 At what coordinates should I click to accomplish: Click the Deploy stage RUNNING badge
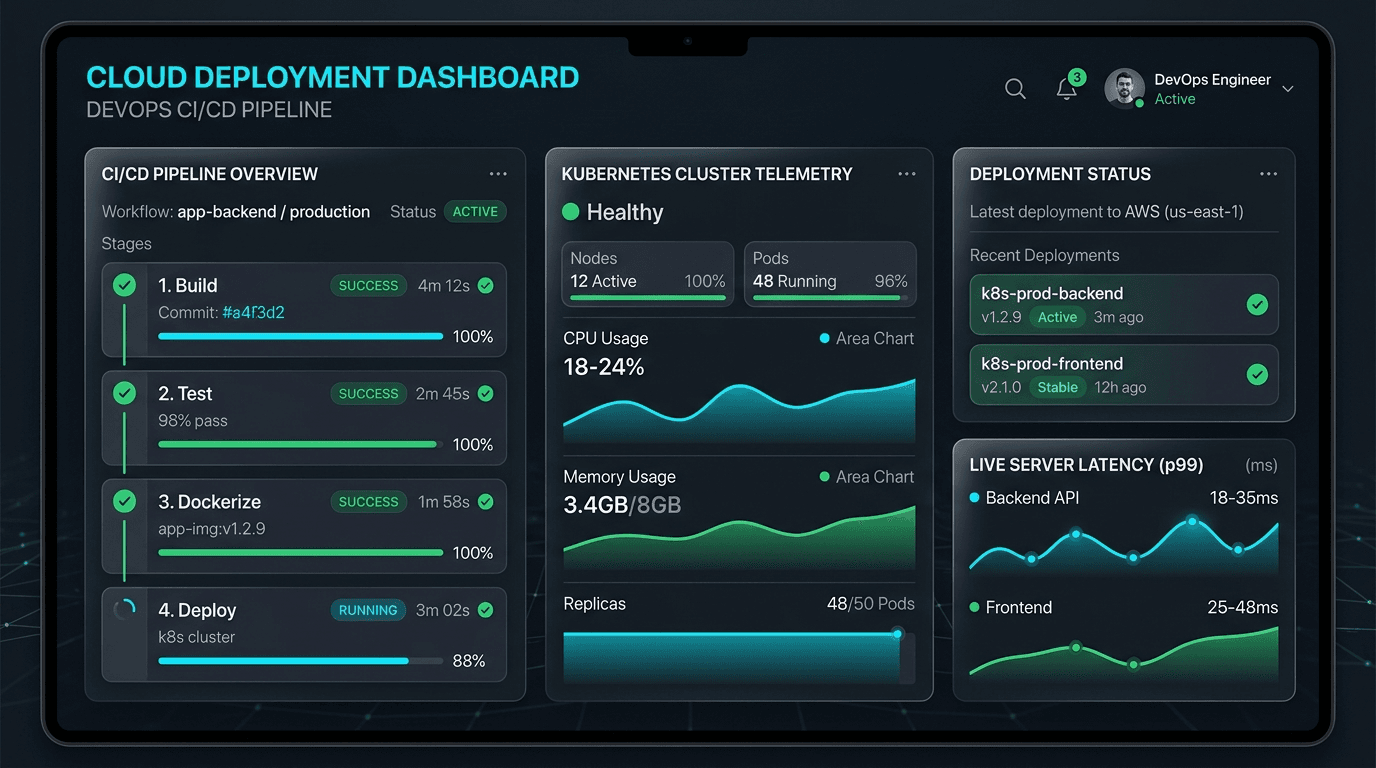click(x=368, y=610)
